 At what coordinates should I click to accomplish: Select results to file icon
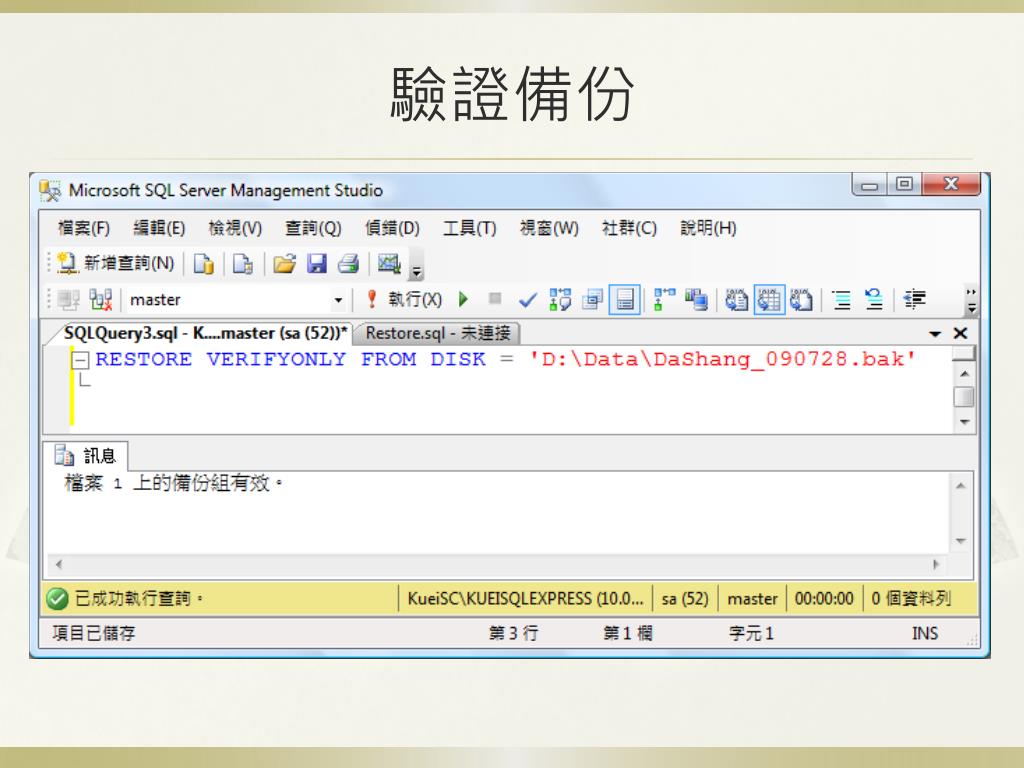pyautogui.click(x=801, y=300)
